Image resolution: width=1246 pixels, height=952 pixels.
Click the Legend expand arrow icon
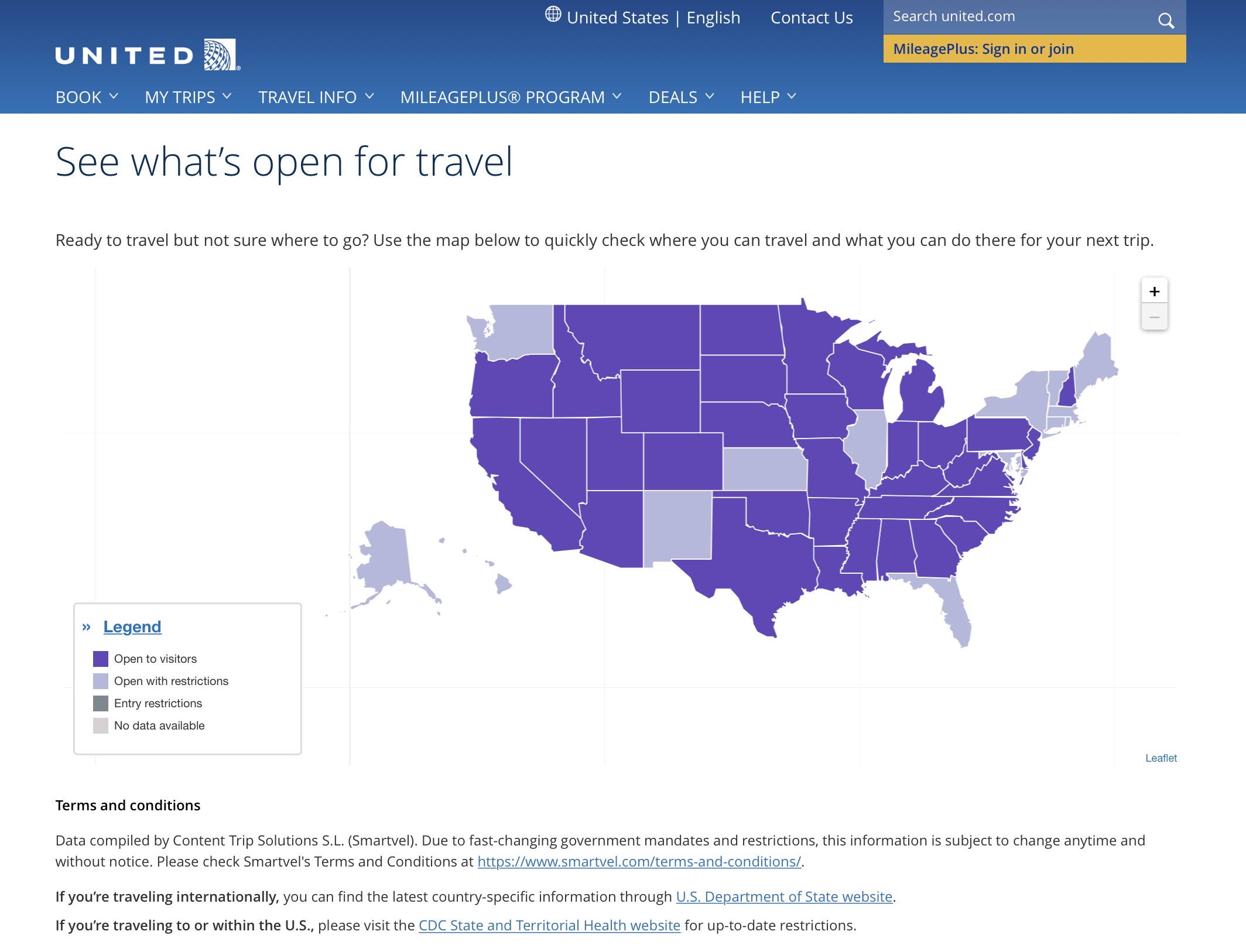coord(88,626)
